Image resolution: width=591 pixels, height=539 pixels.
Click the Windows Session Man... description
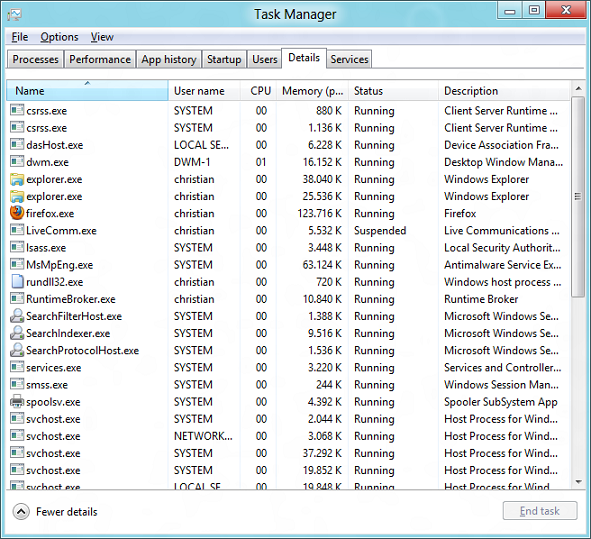501,384
